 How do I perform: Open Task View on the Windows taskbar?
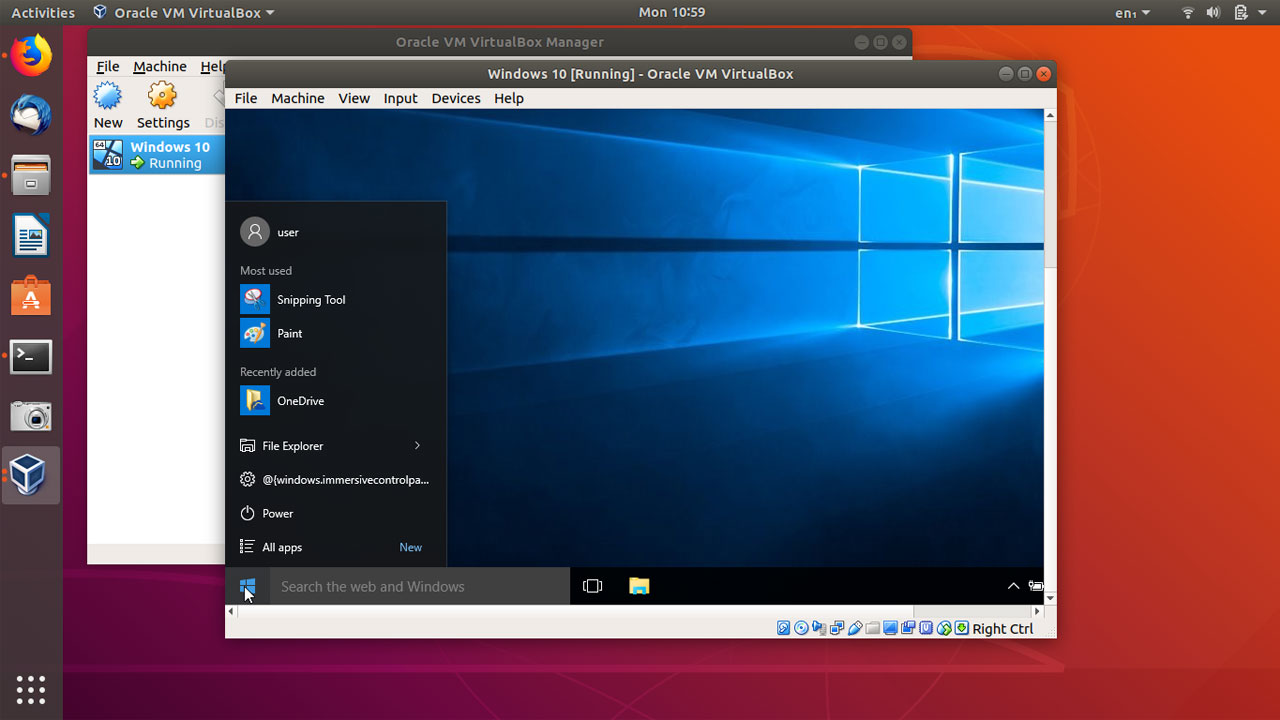coord(592,586)
